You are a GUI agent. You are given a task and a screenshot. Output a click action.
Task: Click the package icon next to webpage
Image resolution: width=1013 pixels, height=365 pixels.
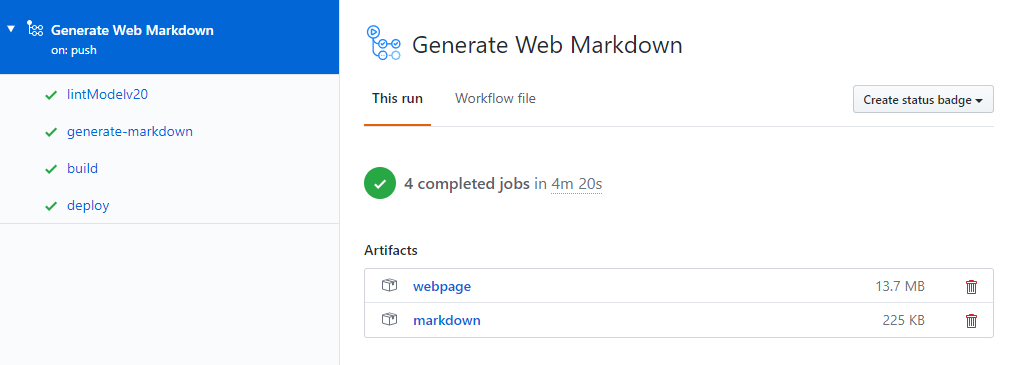[389, 286]
